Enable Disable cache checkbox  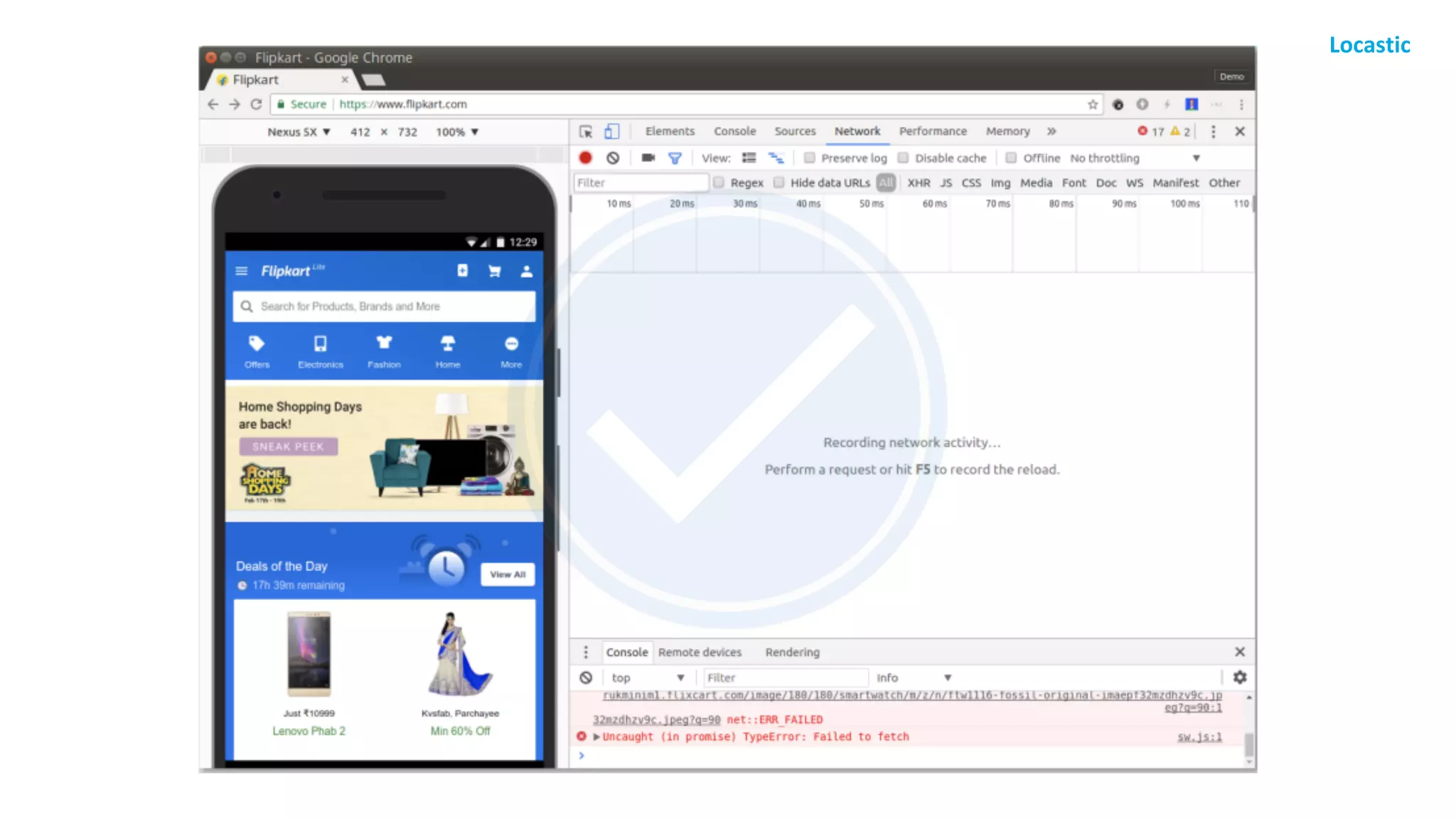903,158
